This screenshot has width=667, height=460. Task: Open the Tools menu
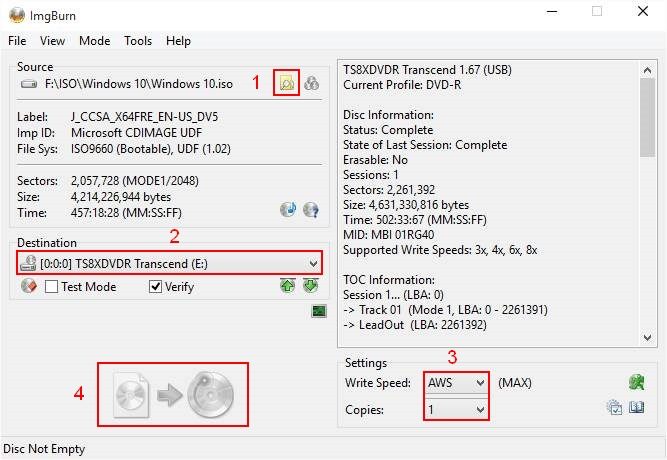coord(138,41)
